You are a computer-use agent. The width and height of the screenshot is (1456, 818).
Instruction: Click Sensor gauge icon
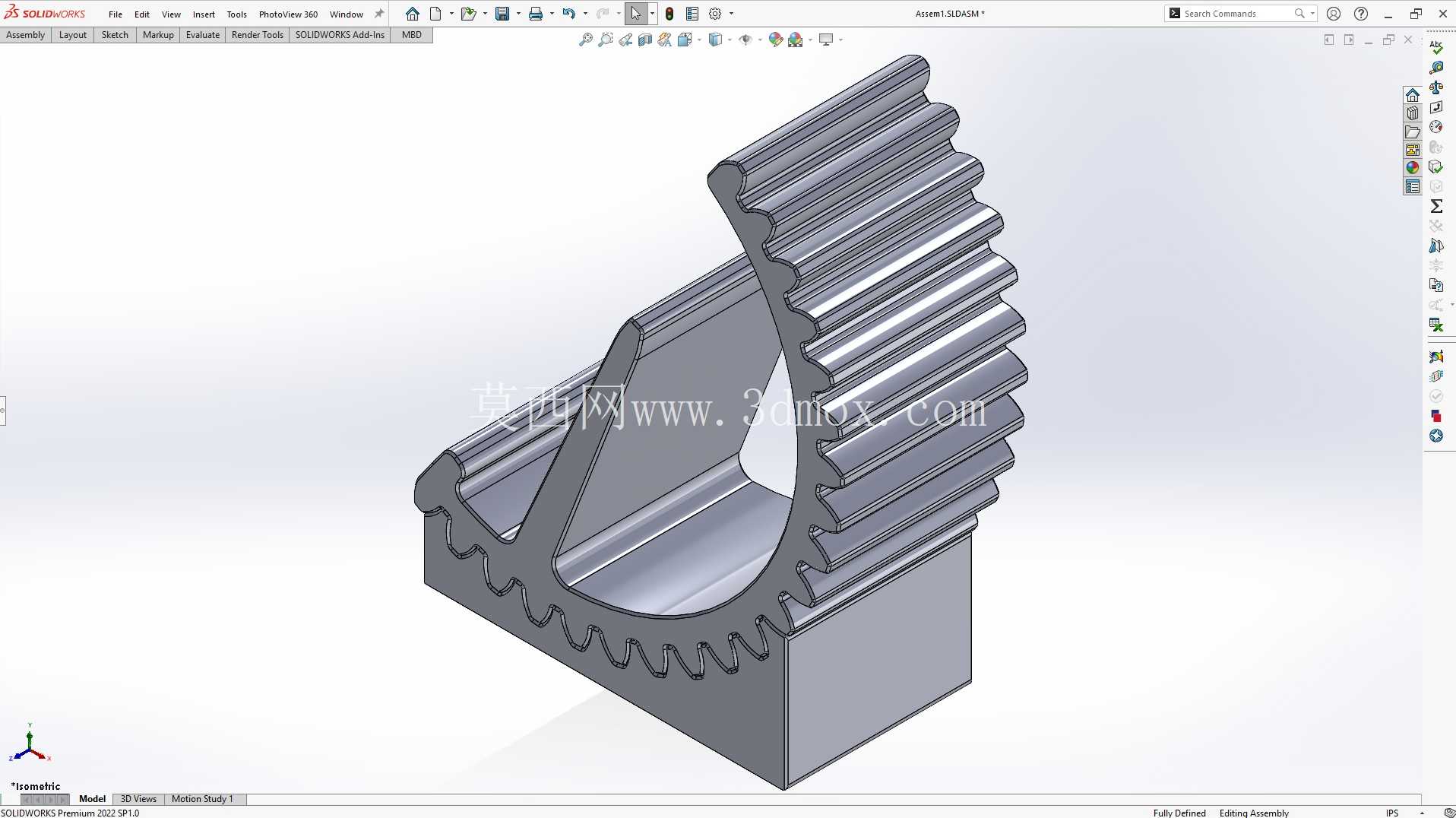[x=1436, y=127]
